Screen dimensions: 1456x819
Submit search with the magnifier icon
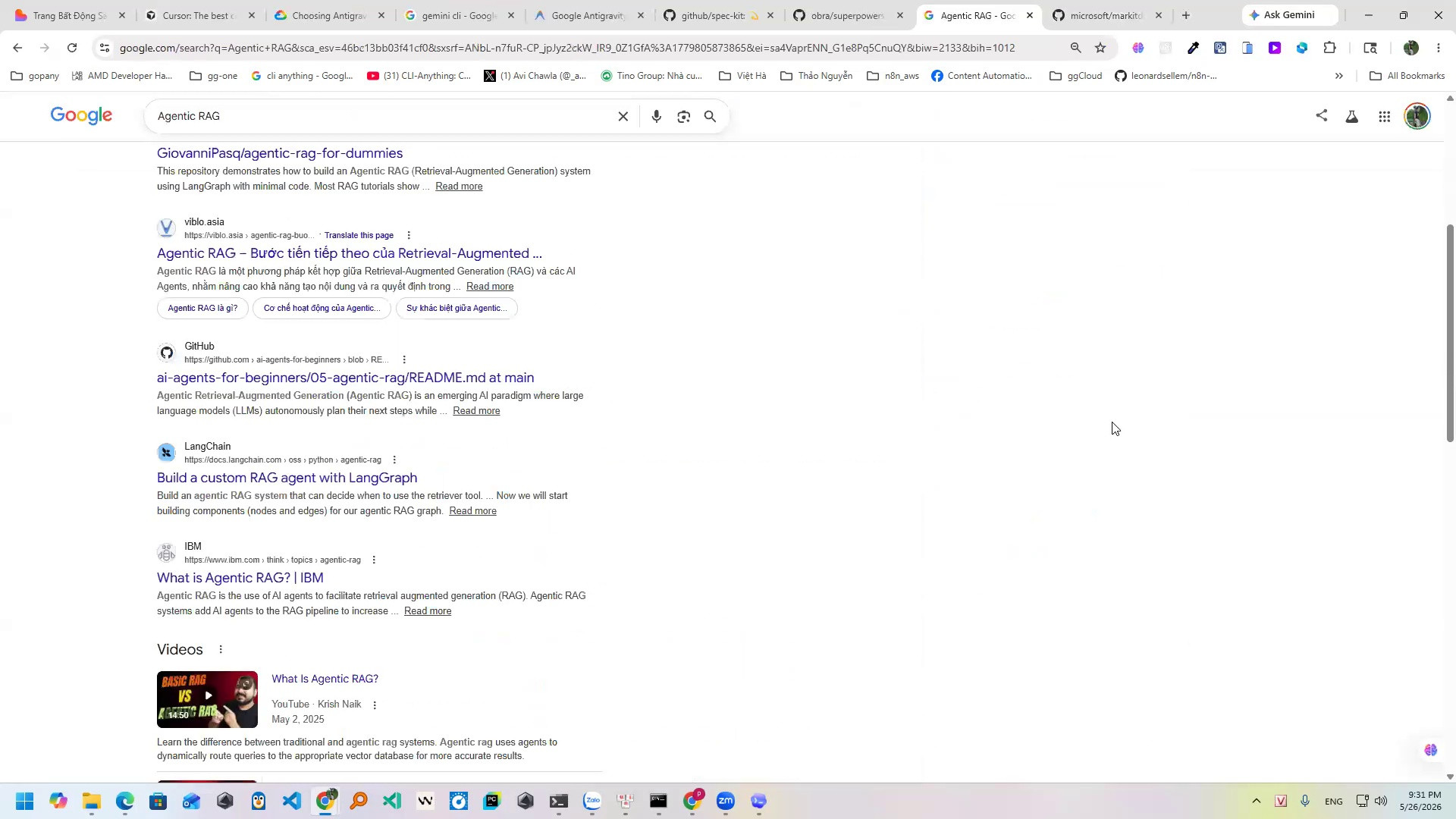point(711,117)
